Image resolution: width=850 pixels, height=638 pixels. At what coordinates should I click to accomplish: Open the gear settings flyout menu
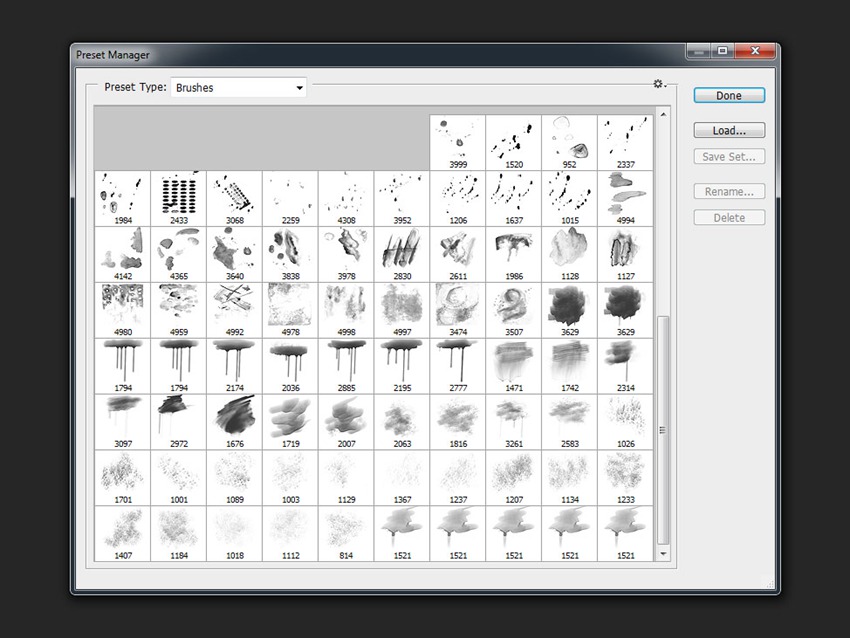(x=659, y=85)
